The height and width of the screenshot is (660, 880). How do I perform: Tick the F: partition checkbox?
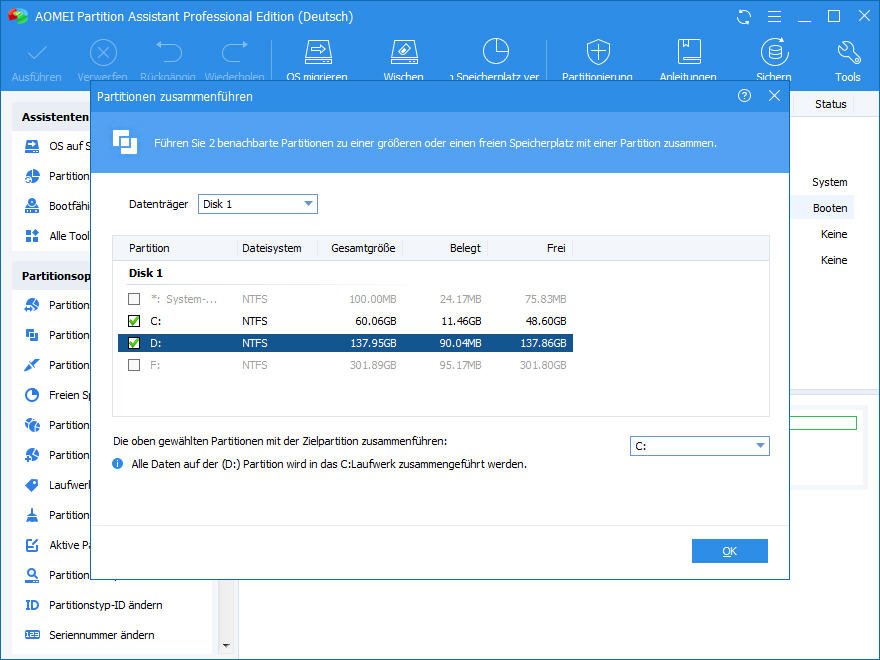(134, 365)
